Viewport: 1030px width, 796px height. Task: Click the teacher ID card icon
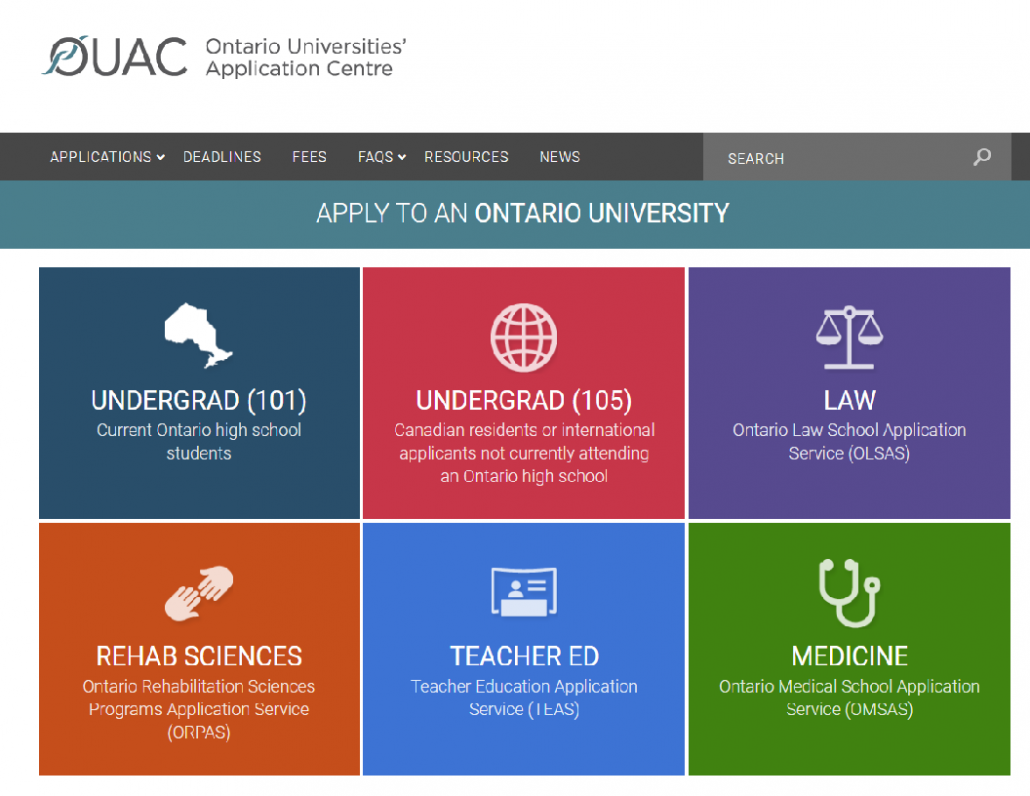point(524,592)
